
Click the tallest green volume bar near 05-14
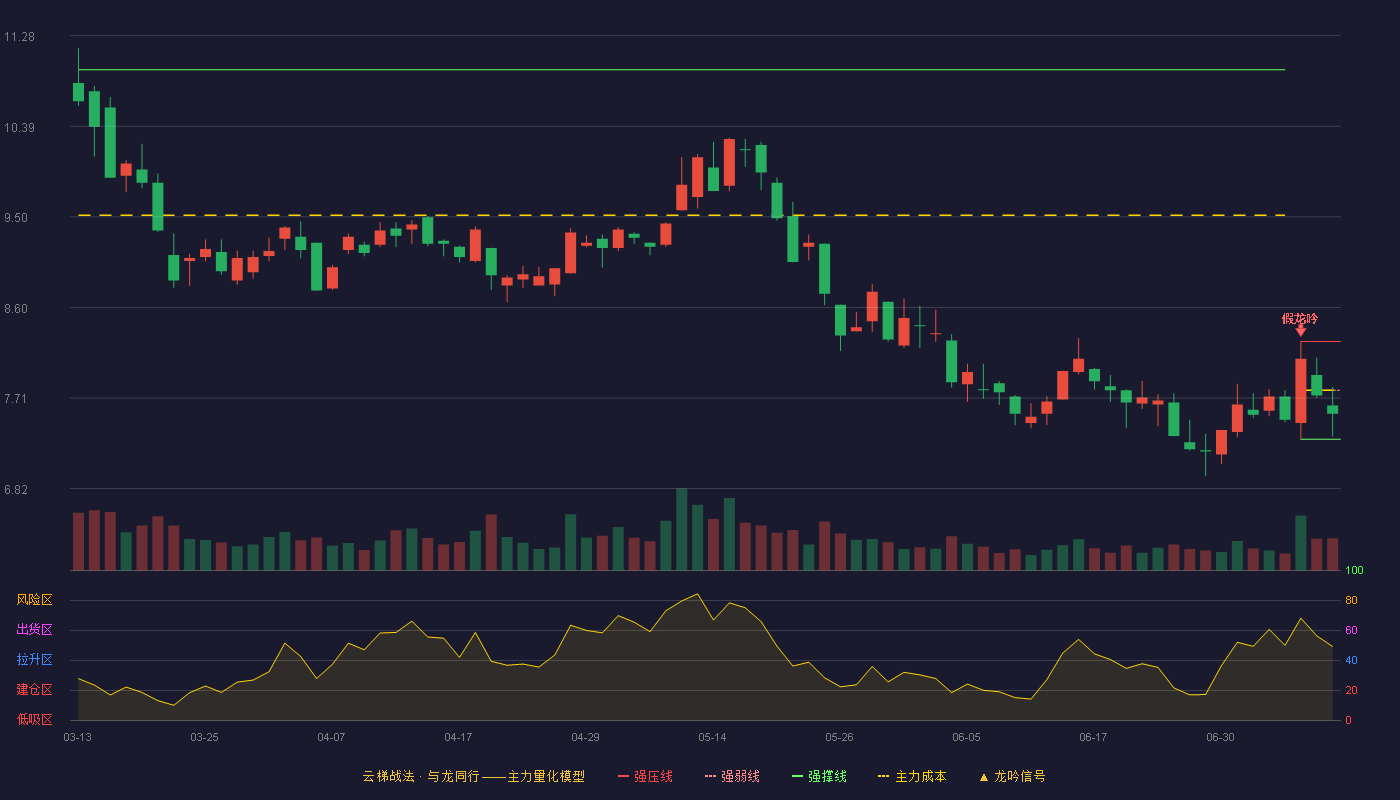pyautogui.click(x=681, y=529)
